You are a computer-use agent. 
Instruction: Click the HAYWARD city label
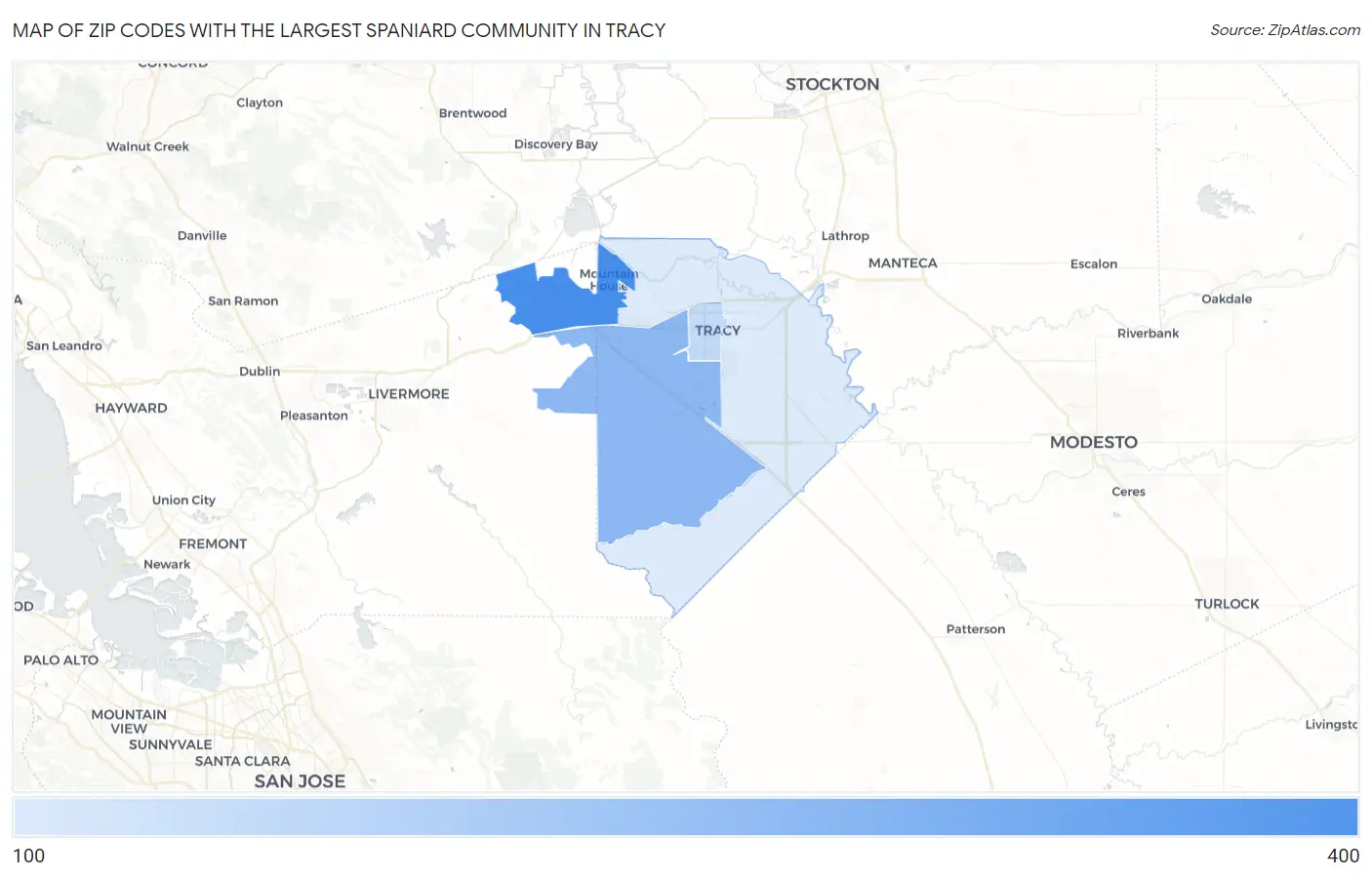point(131,408)
